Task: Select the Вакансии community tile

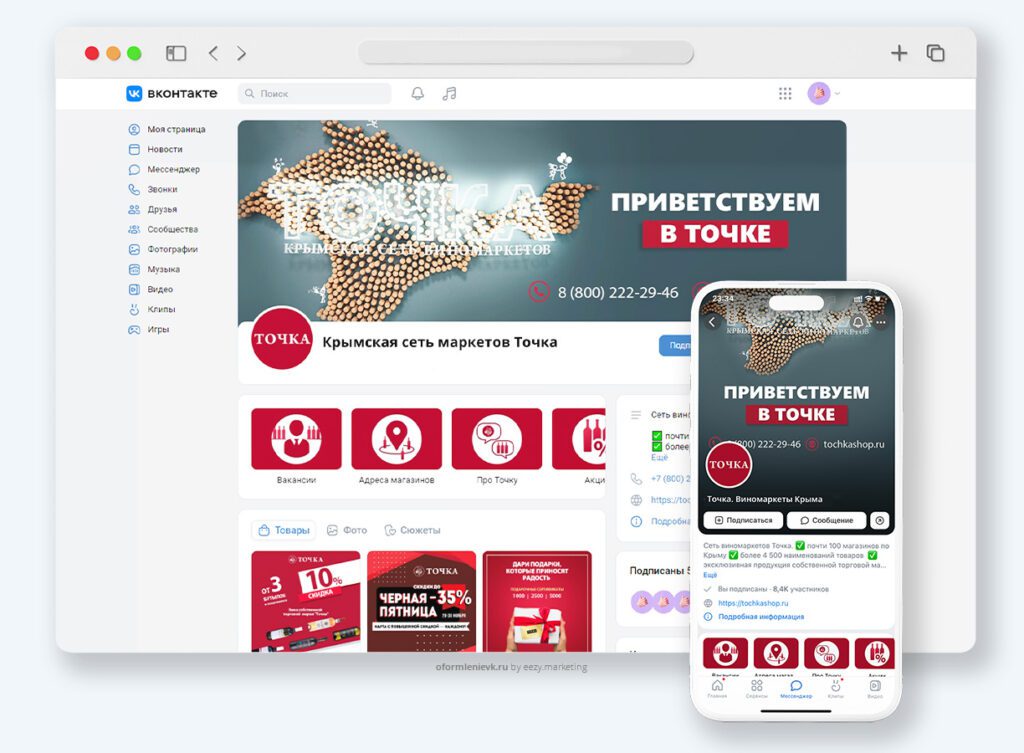Action: [296, 438]
